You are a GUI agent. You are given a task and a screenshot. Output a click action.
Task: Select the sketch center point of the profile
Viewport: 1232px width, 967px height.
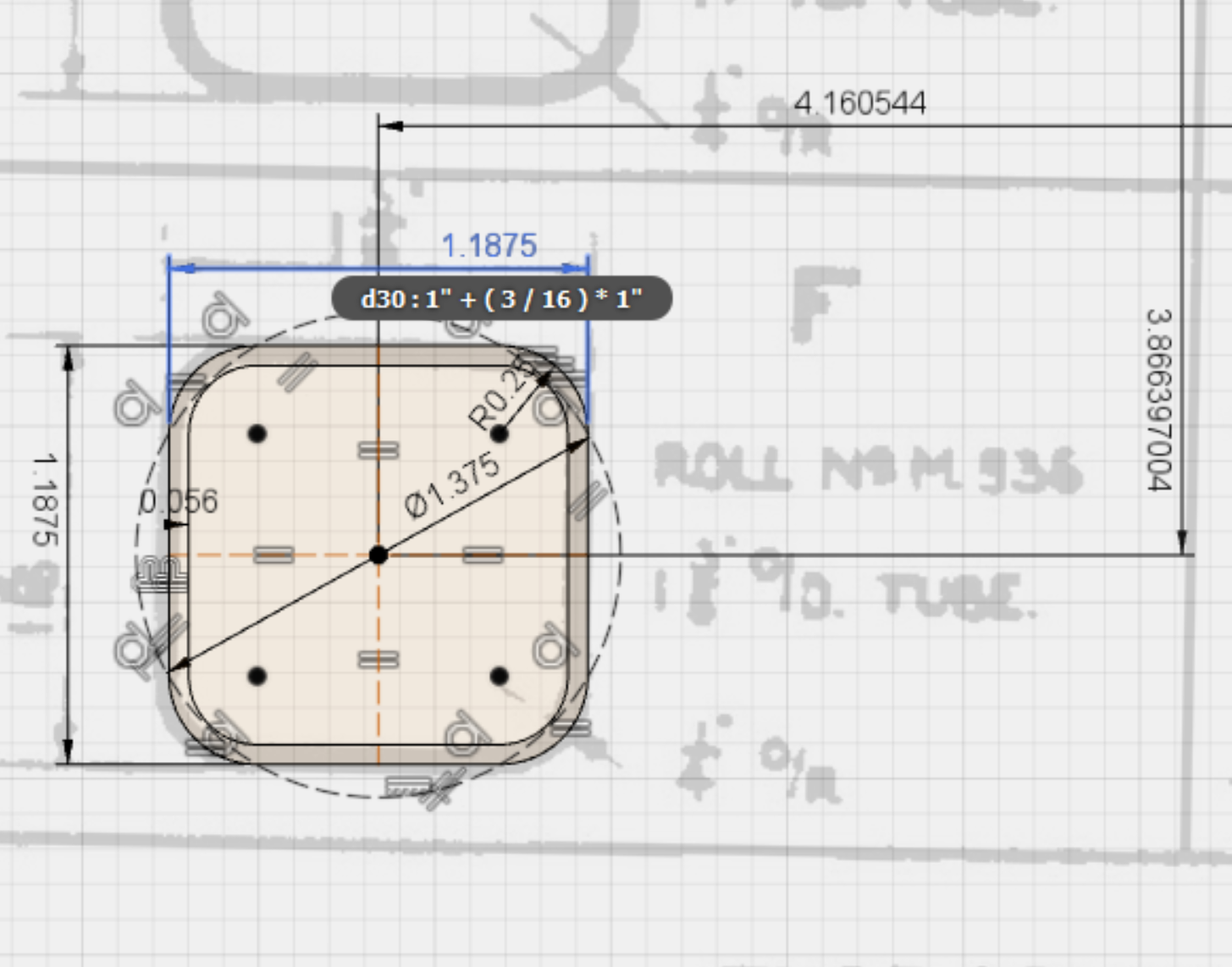coord(378,555)
